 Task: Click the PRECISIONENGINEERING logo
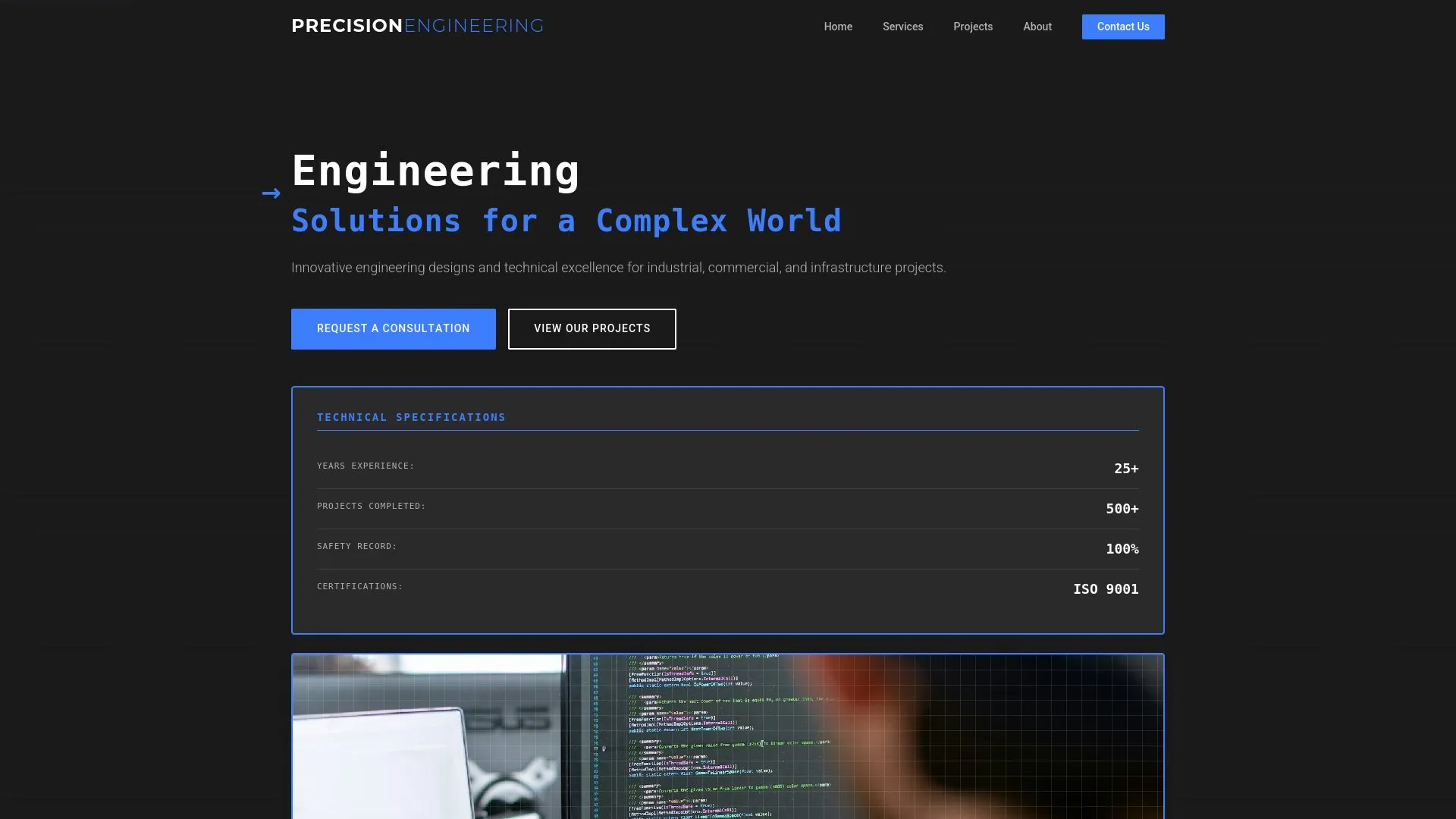pos(418,25)
